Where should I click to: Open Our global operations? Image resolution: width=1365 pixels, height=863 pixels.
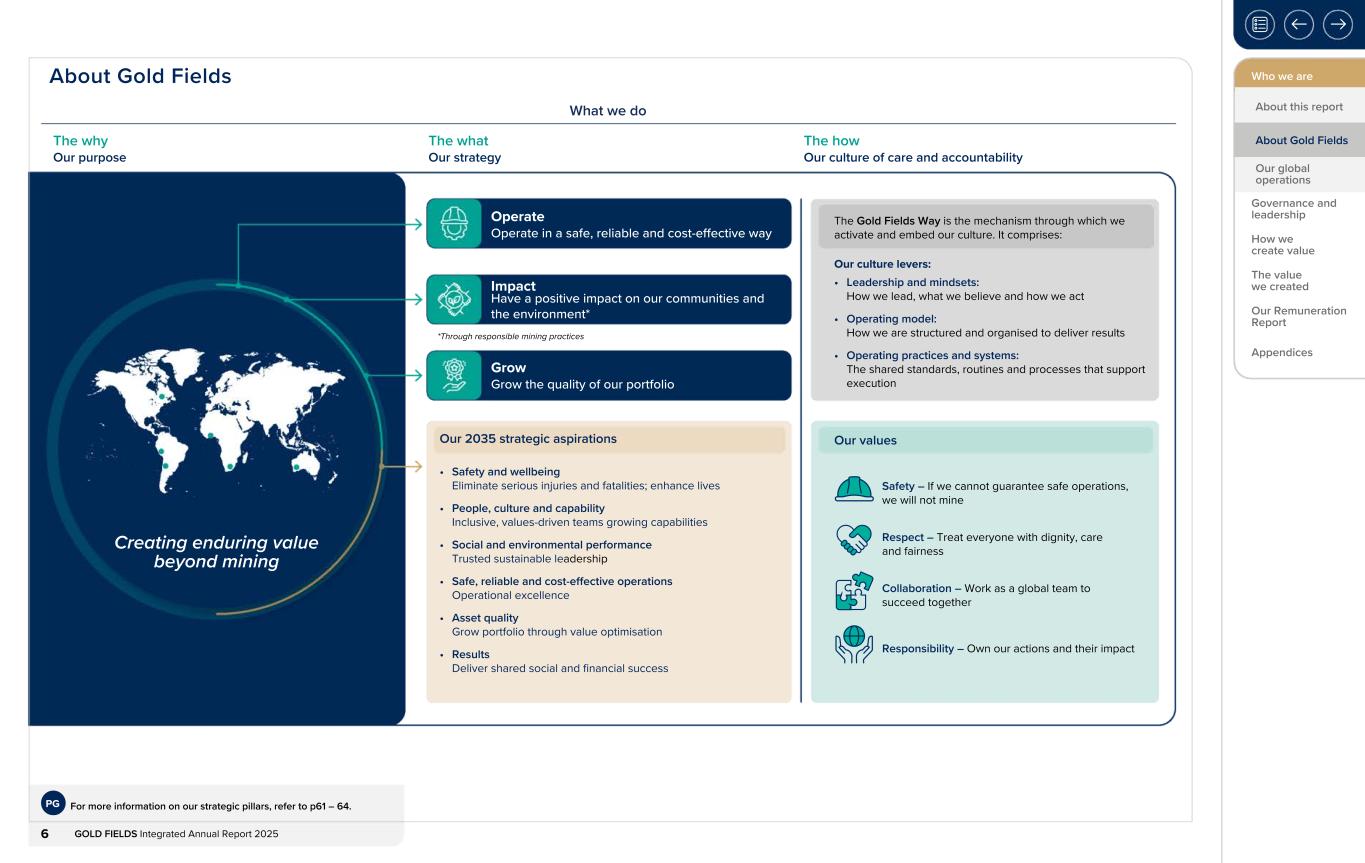[x=1282, y=174]
